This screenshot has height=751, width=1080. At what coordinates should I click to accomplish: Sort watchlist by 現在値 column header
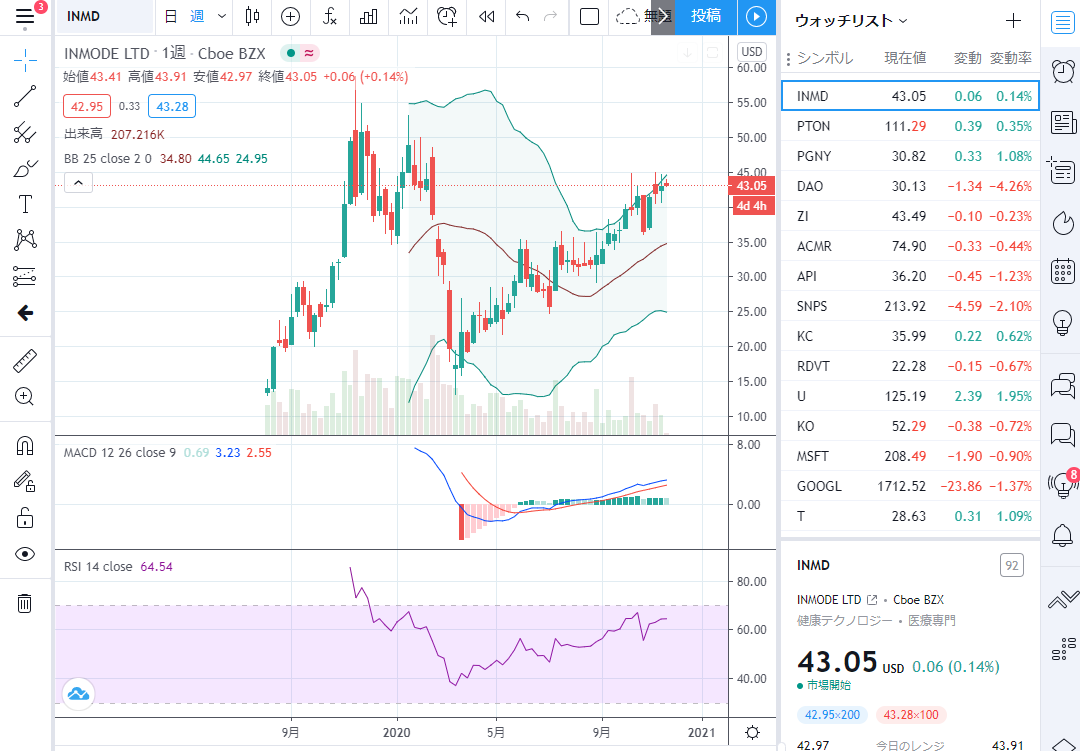coord(905,59)
